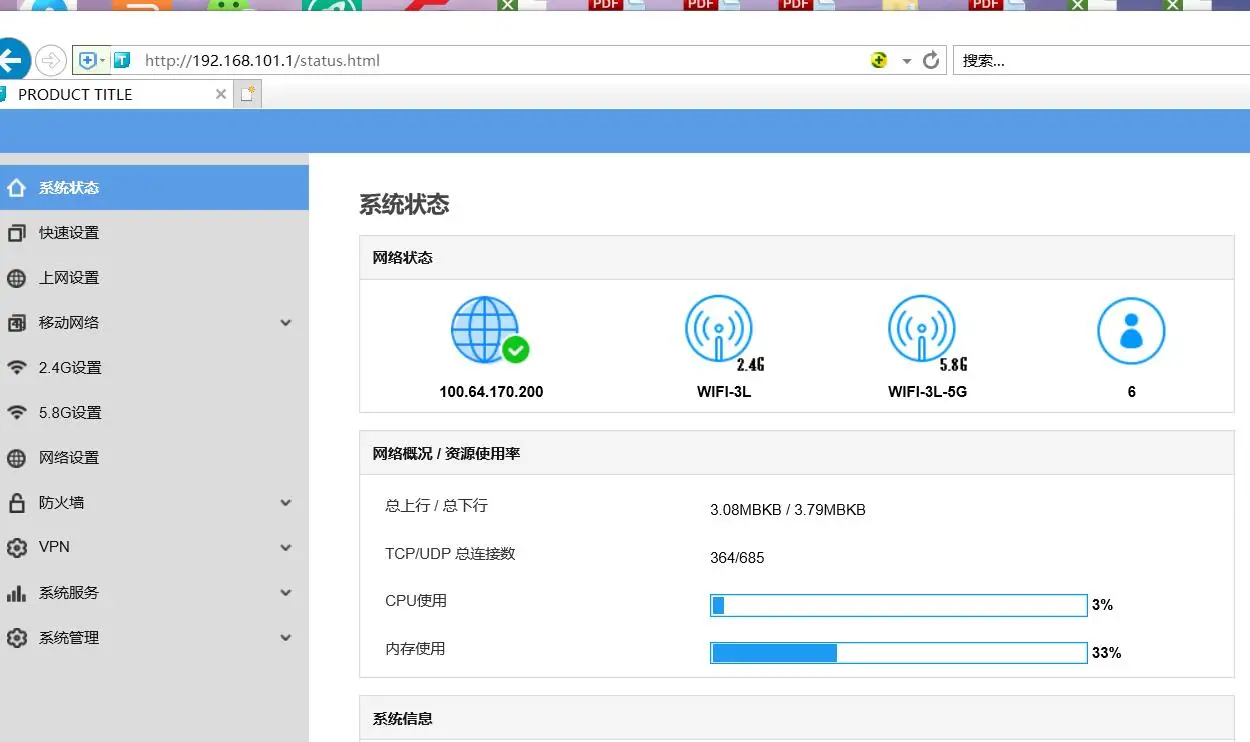The image size is (1250, 742).
Task: Expand the 移动网络 submenu chevron
Action: click(286, 323)
